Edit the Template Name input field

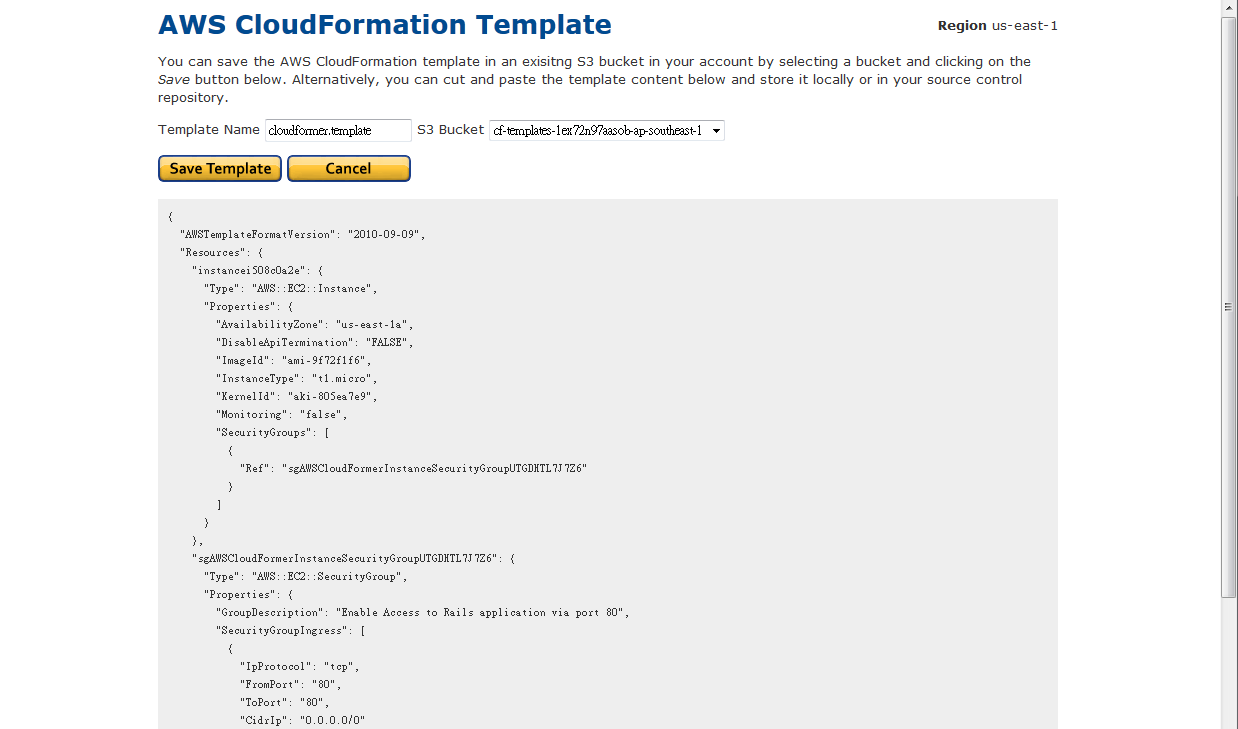click(x=338, y=130)
